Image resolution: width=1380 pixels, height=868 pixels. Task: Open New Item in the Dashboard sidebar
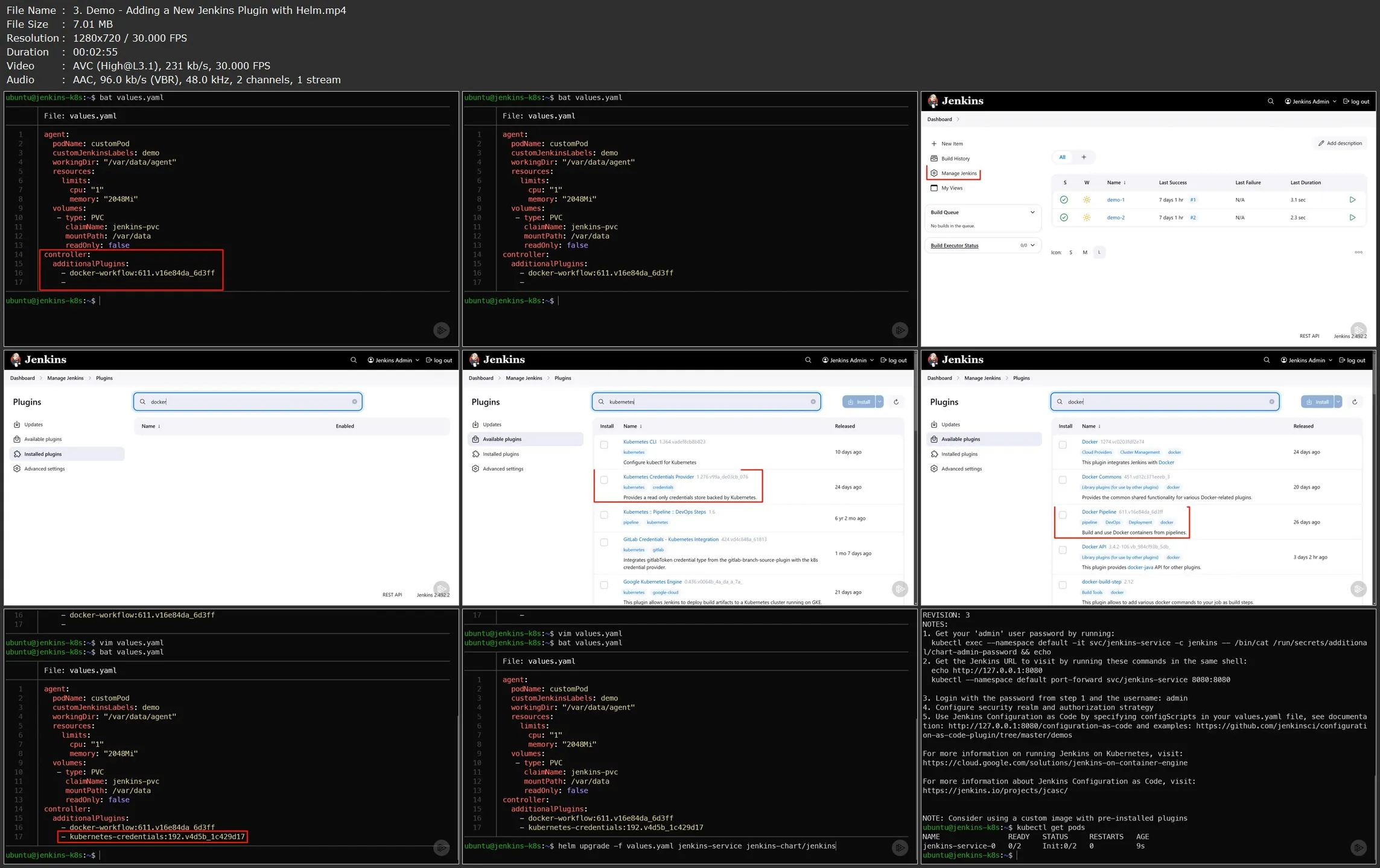[x=947, y=144]
